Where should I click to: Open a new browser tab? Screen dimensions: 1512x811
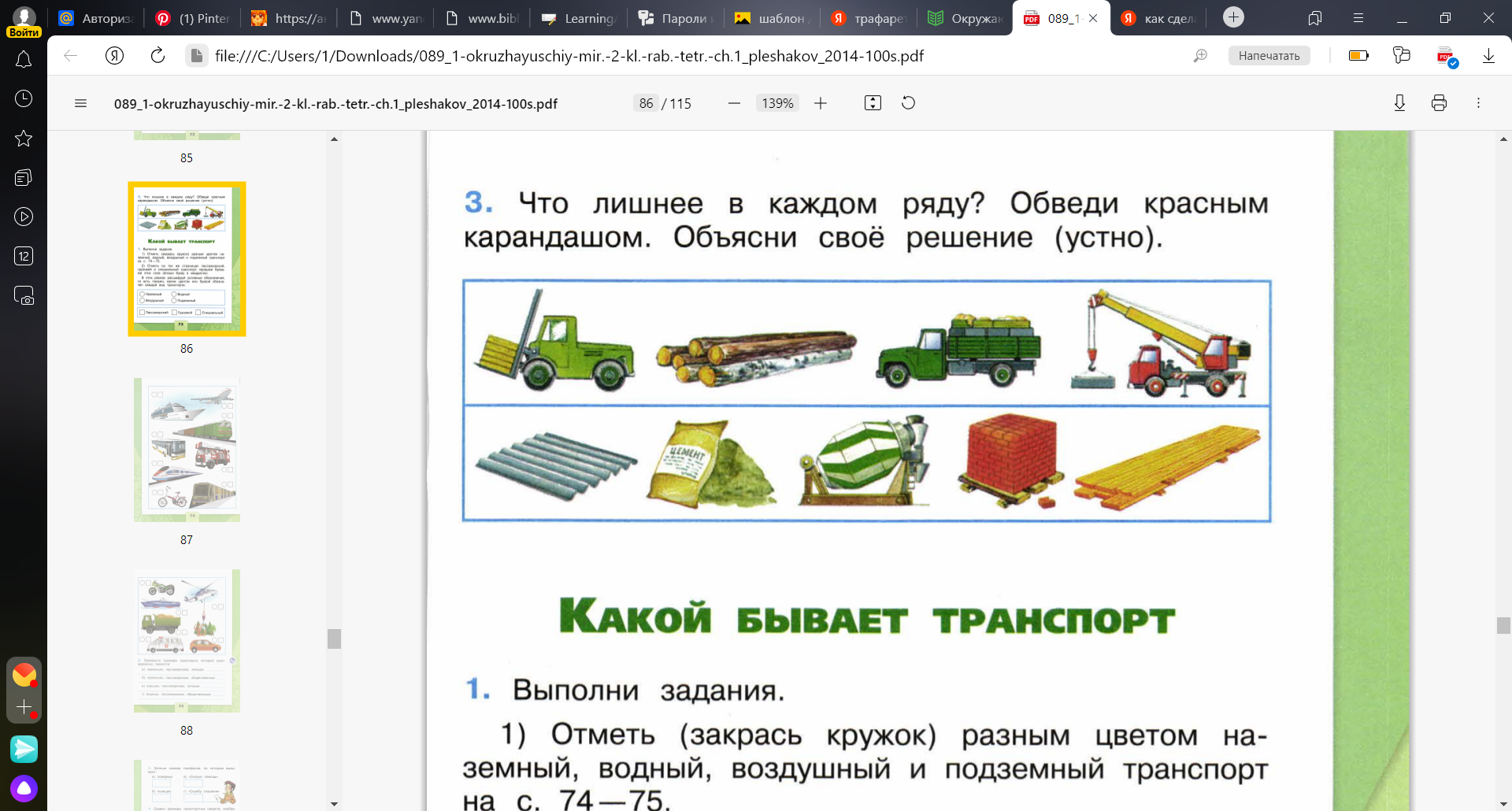(x=1233, y=17)
